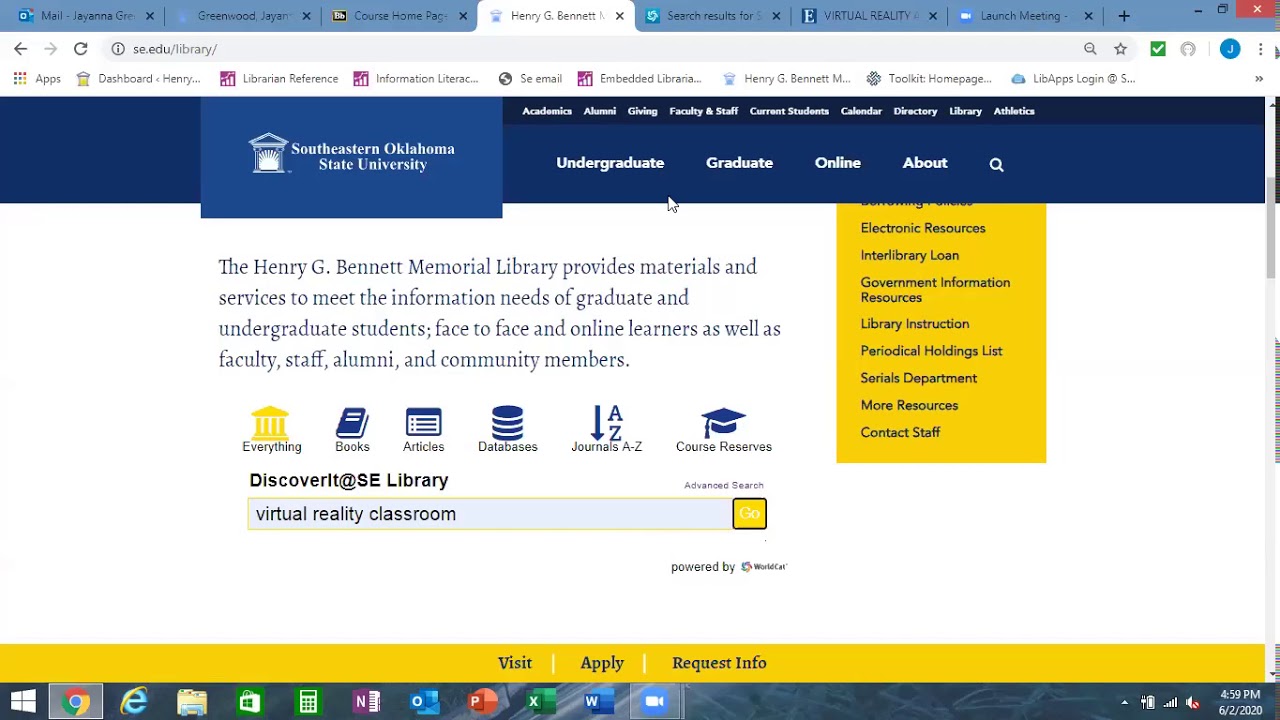Open the Serials Department link
Image resolution: width=1280 pixels, height=720 pixels.
point(919,378)
